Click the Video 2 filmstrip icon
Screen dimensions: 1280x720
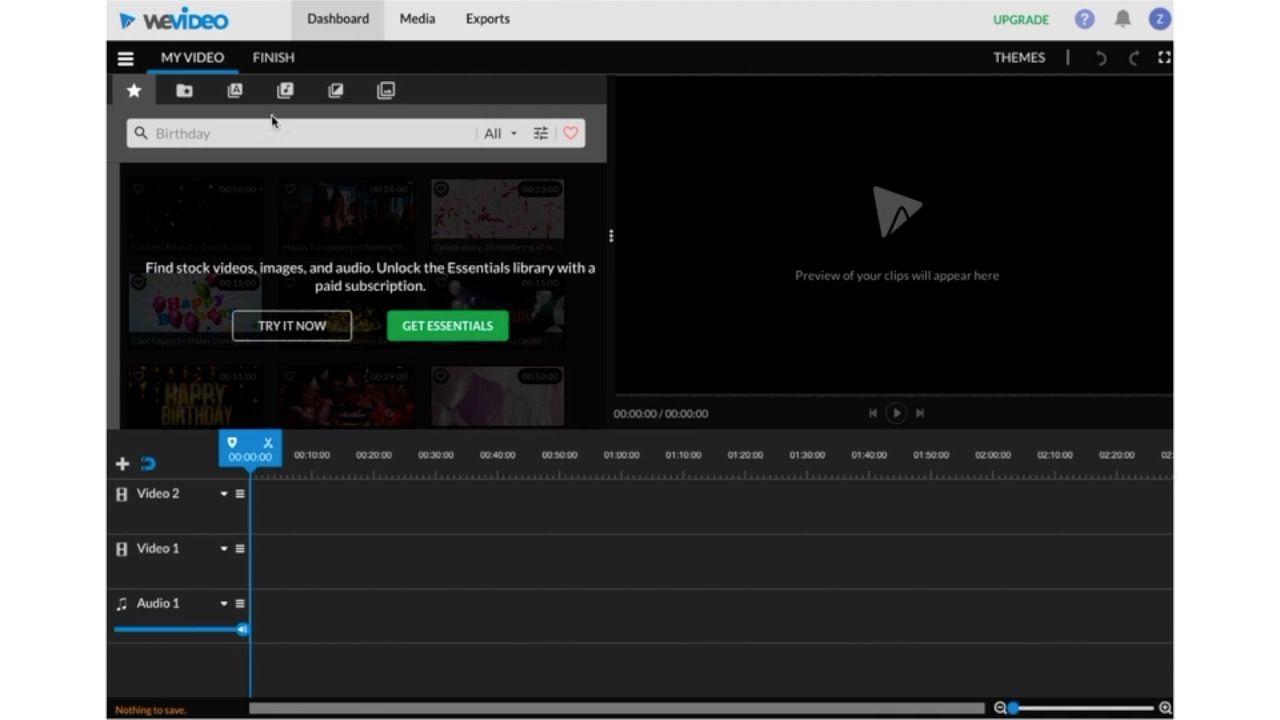[122, 494]
